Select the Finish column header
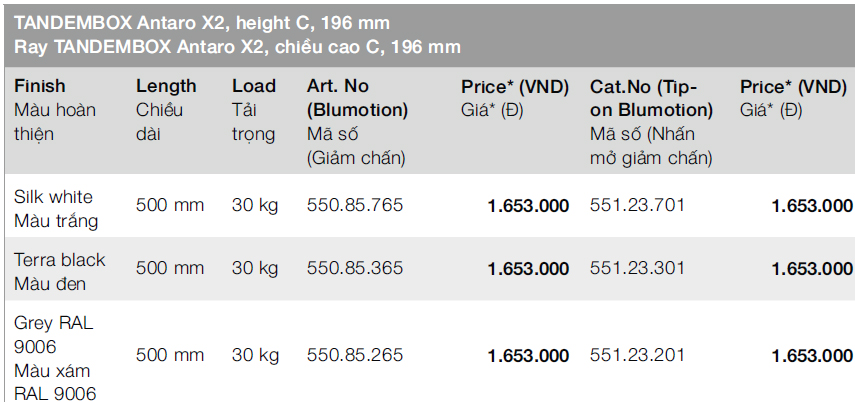855x402 pixels. pos(40,86)
